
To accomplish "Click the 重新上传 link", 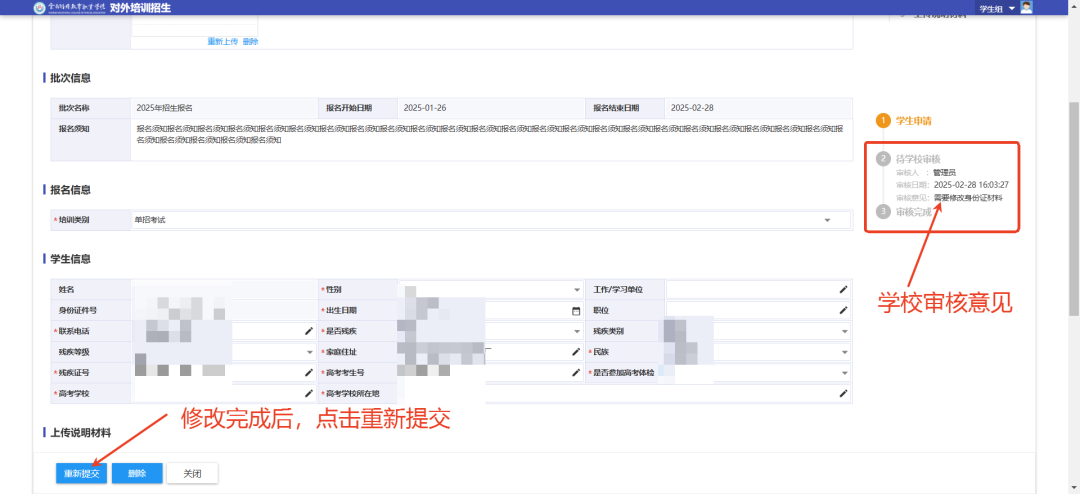I will point(221,41).
